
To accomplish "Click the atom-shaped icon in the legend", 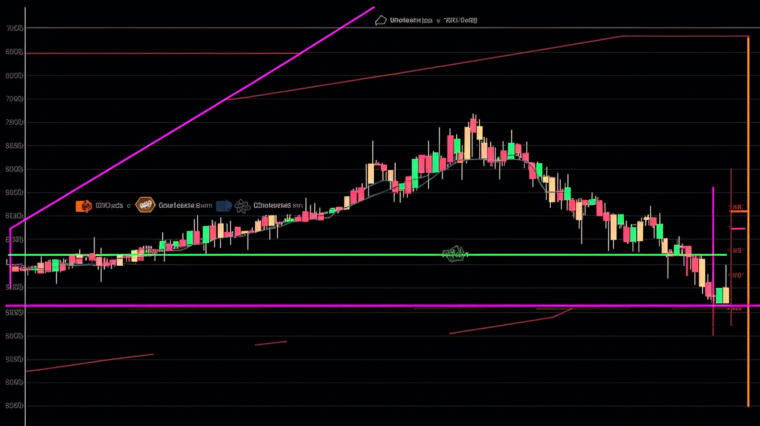I will click(241, 206).
